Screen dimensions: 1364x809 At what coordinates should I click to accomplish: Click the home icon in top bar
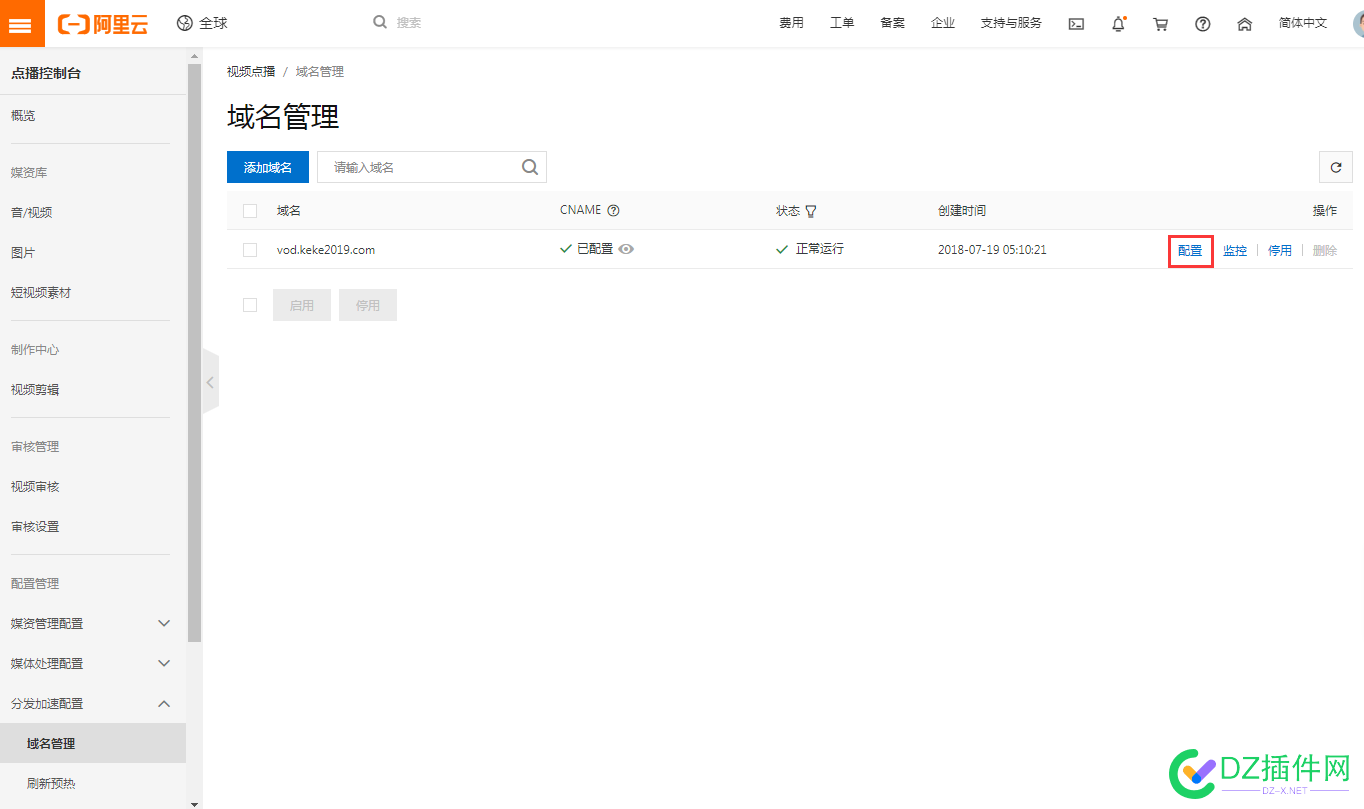pos(1245,24)
